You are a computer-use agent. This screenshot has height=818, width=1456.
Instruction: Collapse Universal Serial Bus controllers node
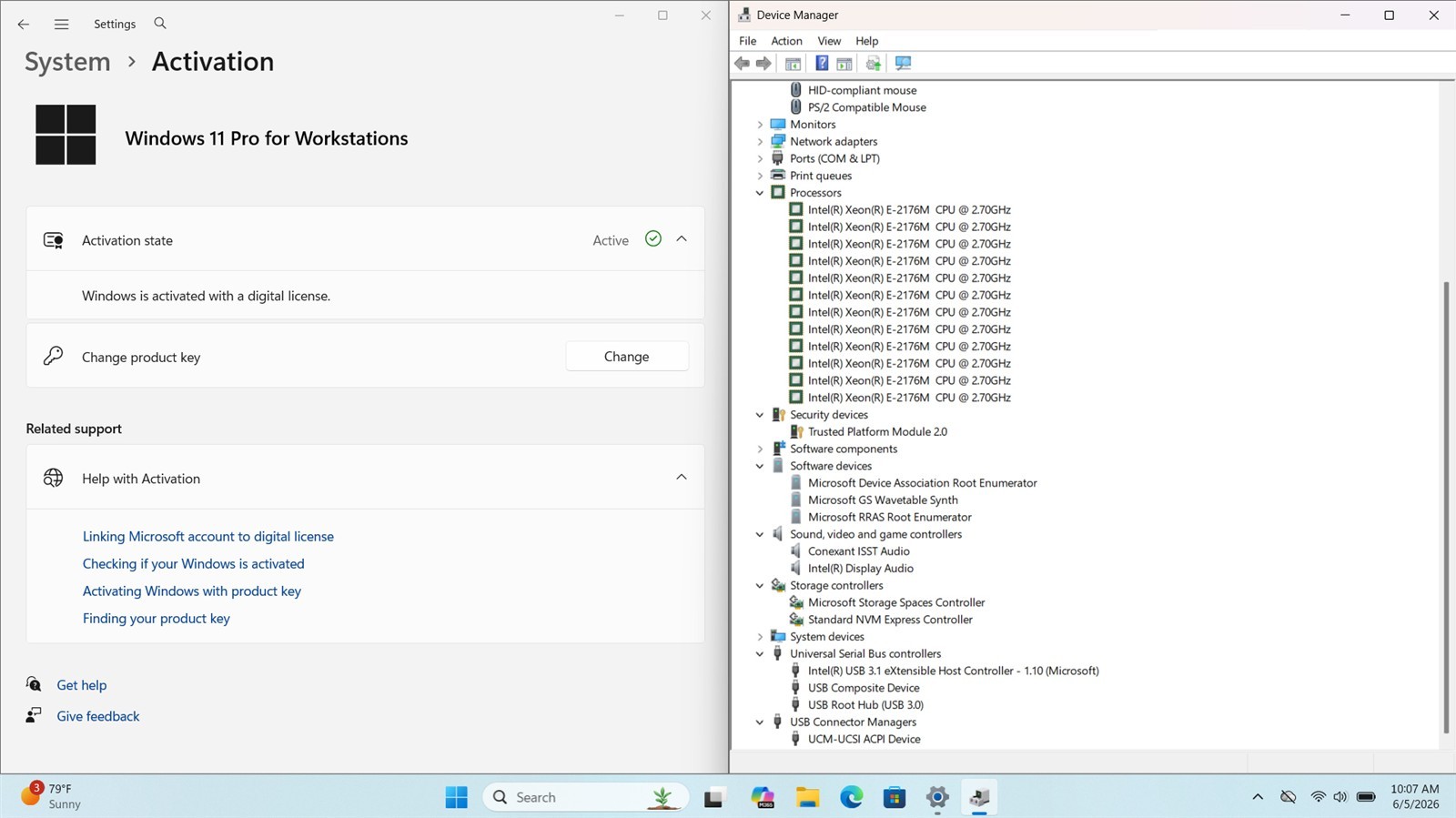point(760,654)
